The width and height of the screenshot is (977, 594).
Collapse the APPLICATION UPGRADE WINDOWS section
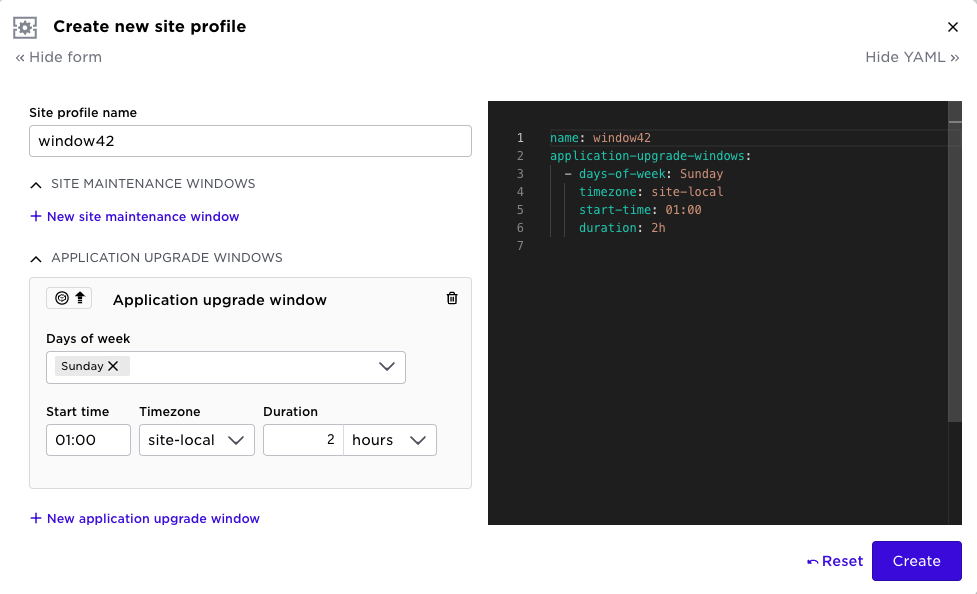point(36,258)
